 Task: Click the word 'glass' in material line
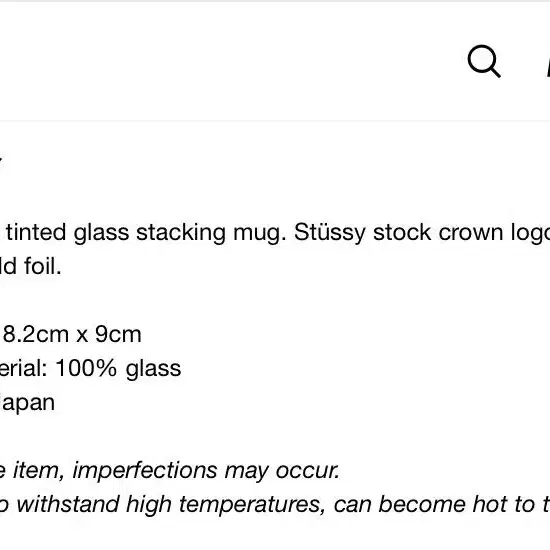pyautogui.click(x=153, y=369)
